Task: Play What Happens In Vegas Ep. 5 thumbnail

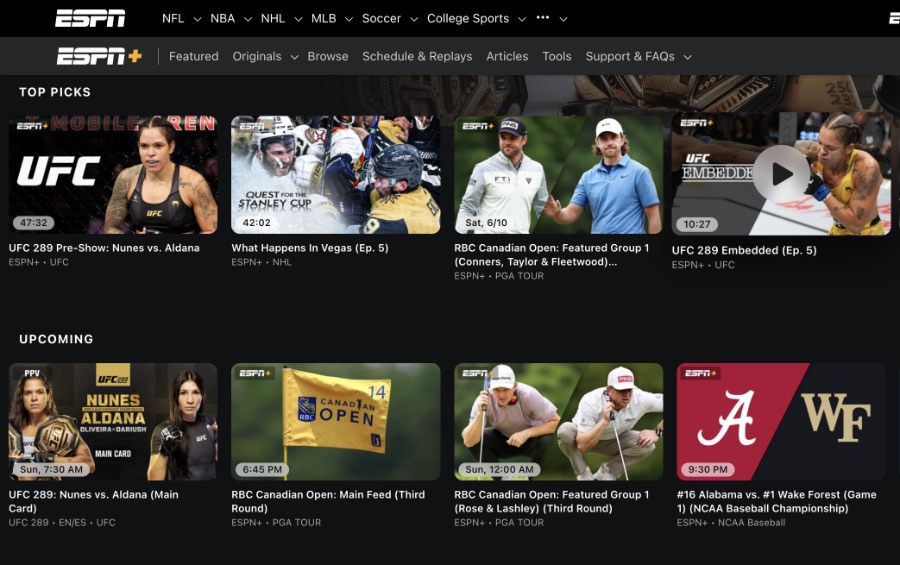Action: [336, 175]
